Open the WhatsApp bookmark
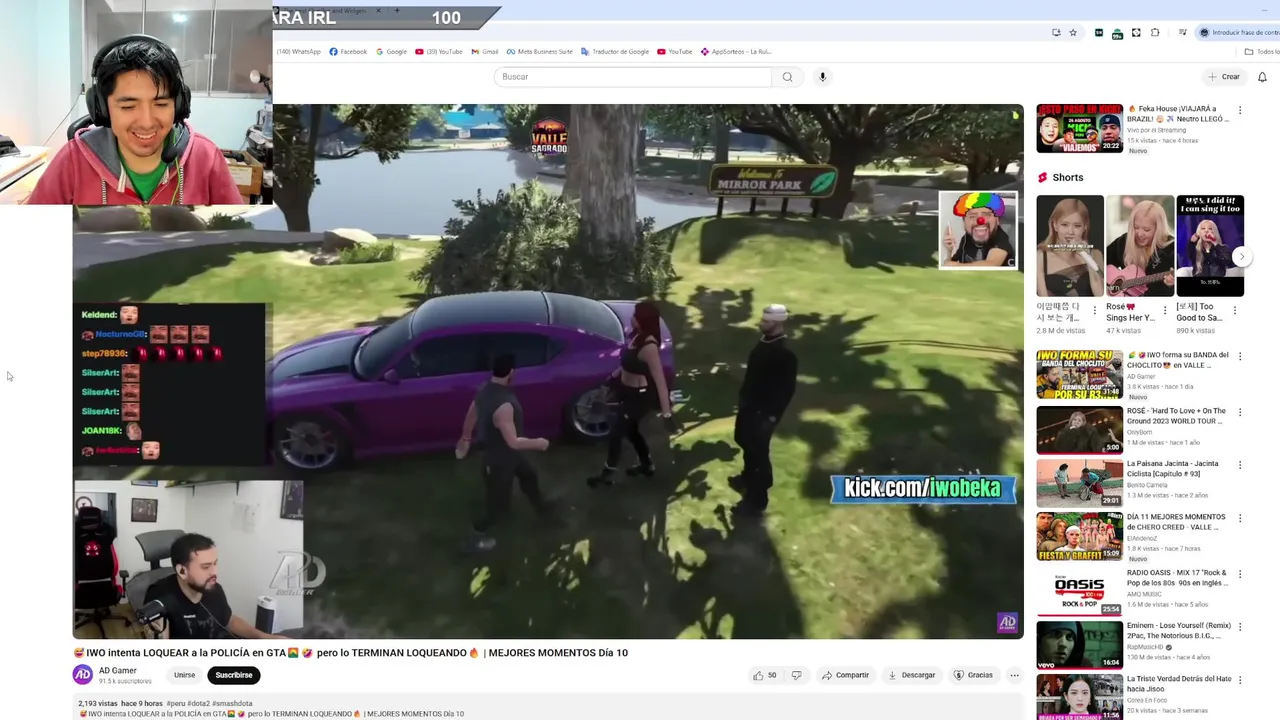 298,52
